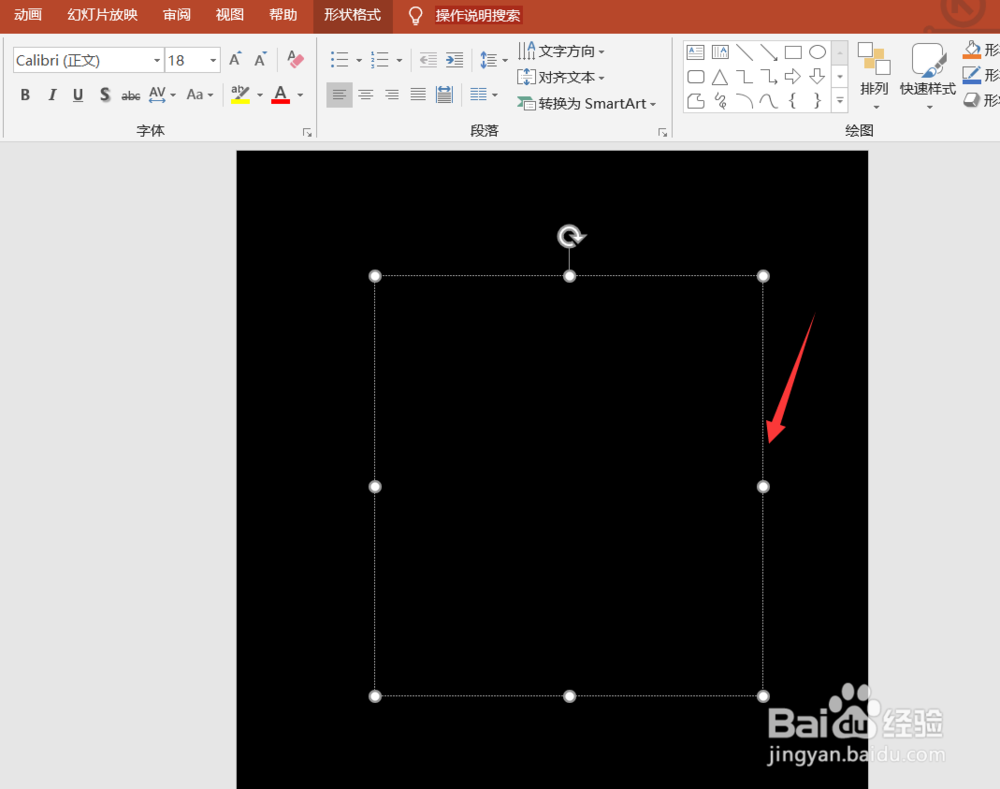Image resolution: width=1000 pixels, height=789 pixels.
Task: Toggle italic formatting
Action: pyautogui.click(x=51, y=94)
